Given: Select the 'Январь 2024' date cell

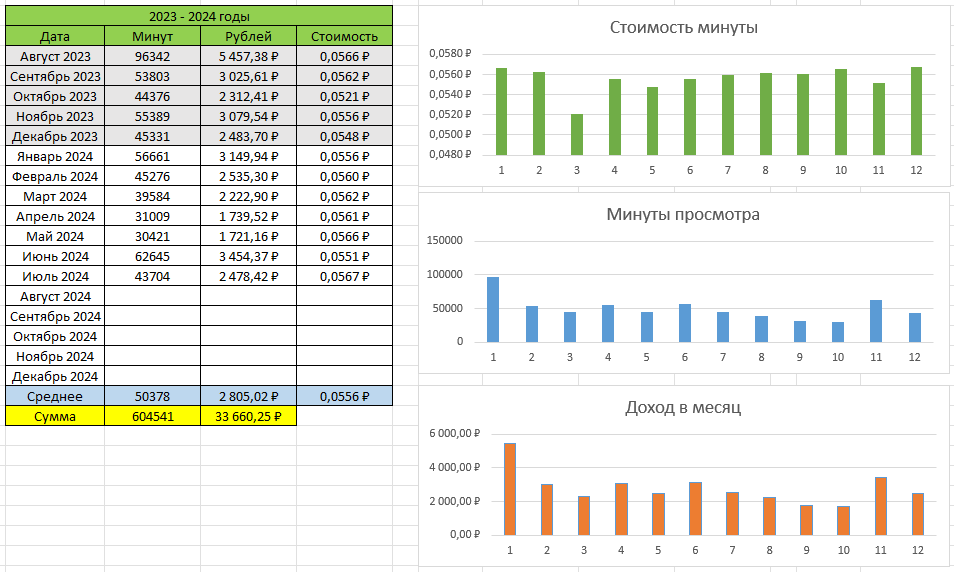Looking at the screenshot, I should click(55, 156).
